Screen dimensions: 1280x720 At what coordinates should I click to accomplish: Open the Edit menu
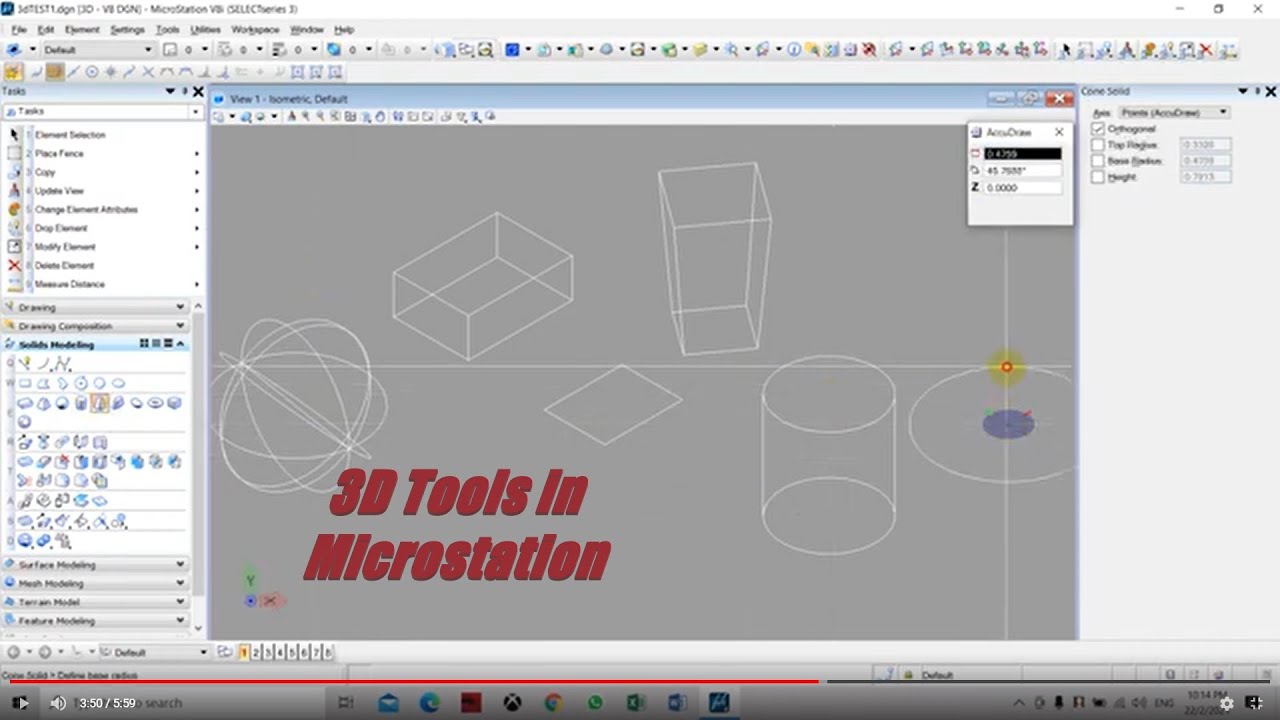click(46, 30)
